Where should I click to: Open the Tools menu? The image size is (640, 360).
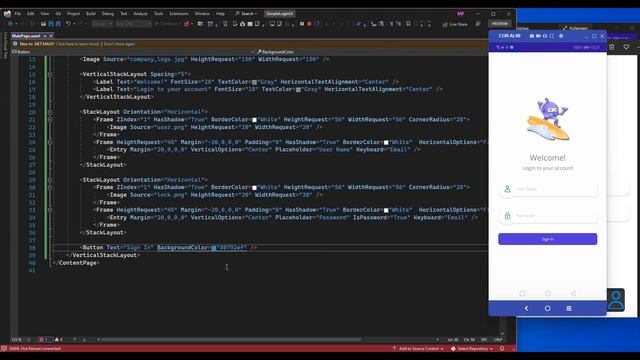pyautogui.click(x=158, y=13)
